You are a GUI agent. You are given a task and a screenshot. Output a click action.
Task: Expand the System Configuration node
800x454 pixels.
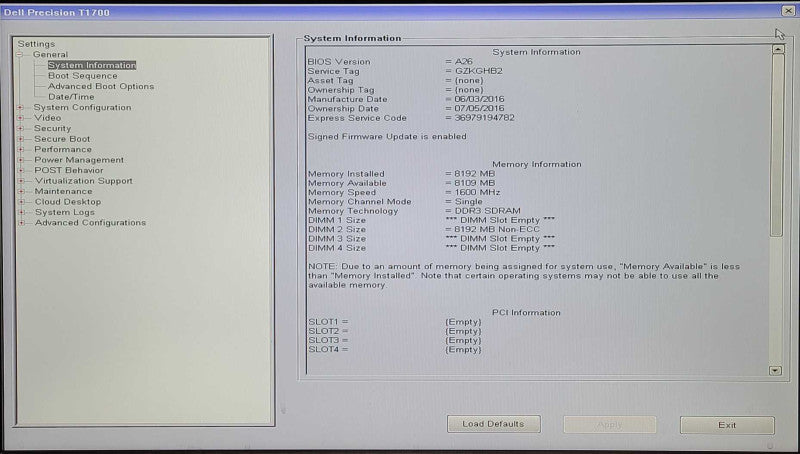pyautogui.click(x=20, y=108)
